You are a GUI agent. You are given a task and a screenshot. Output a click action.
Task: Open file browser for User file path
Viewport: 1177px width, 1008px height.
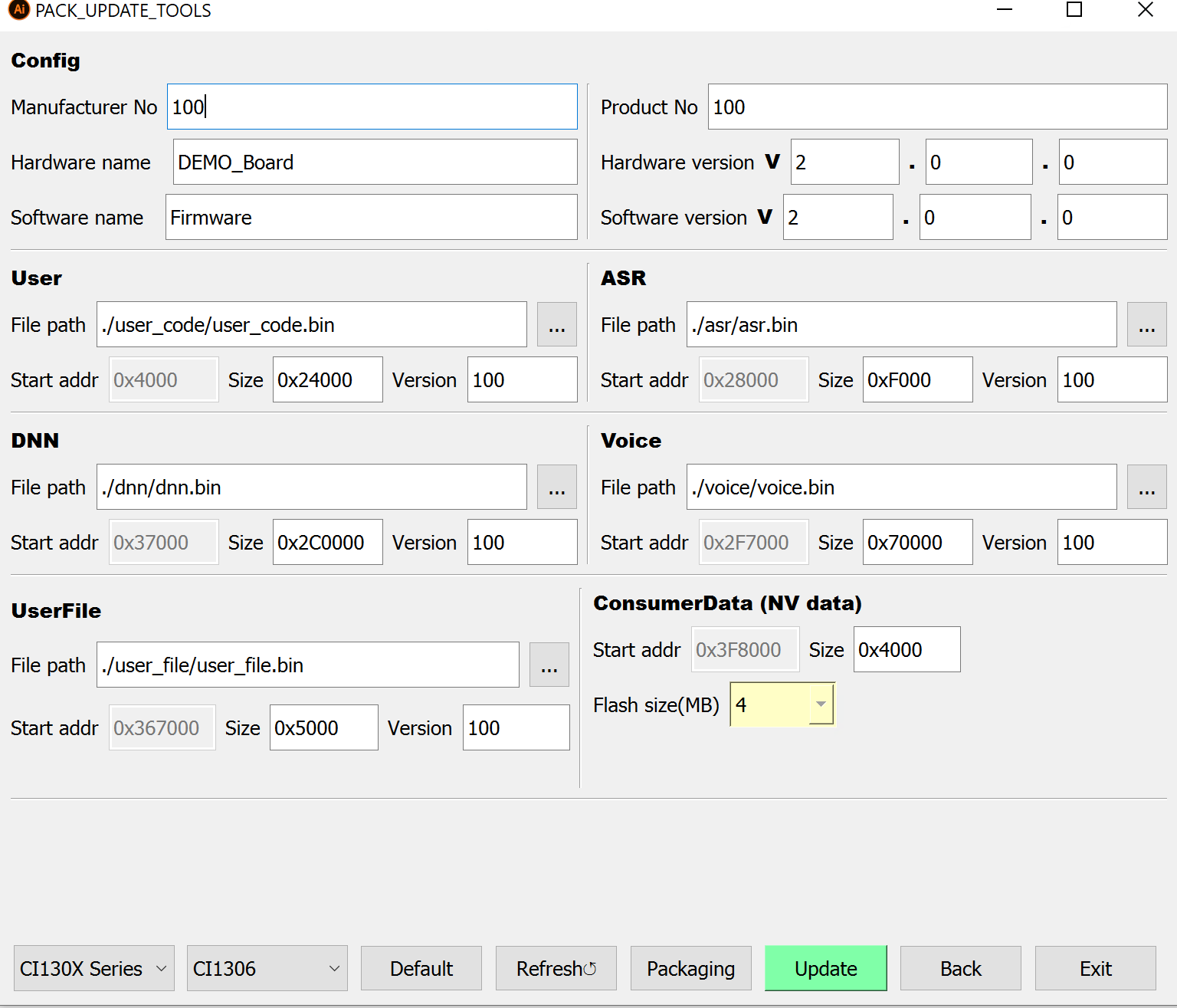coord(556,324)
